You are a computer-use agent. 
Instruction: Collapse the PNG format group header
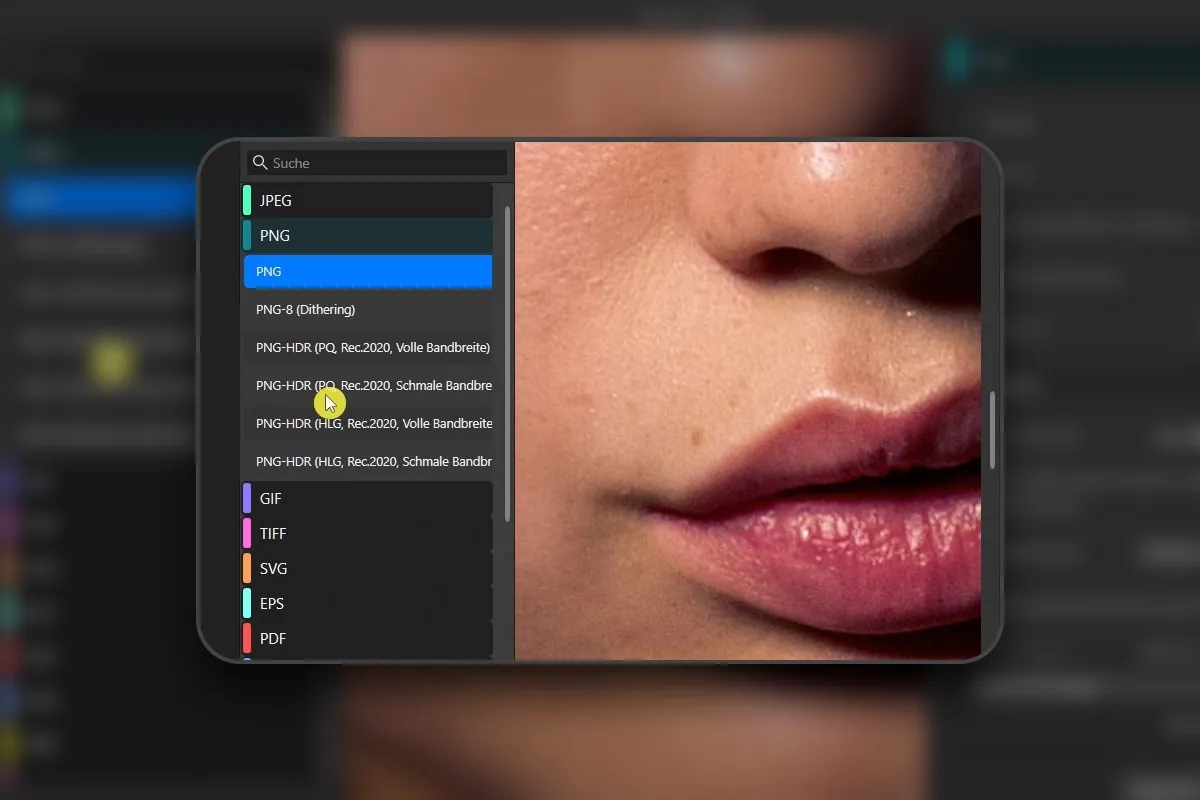368,236
